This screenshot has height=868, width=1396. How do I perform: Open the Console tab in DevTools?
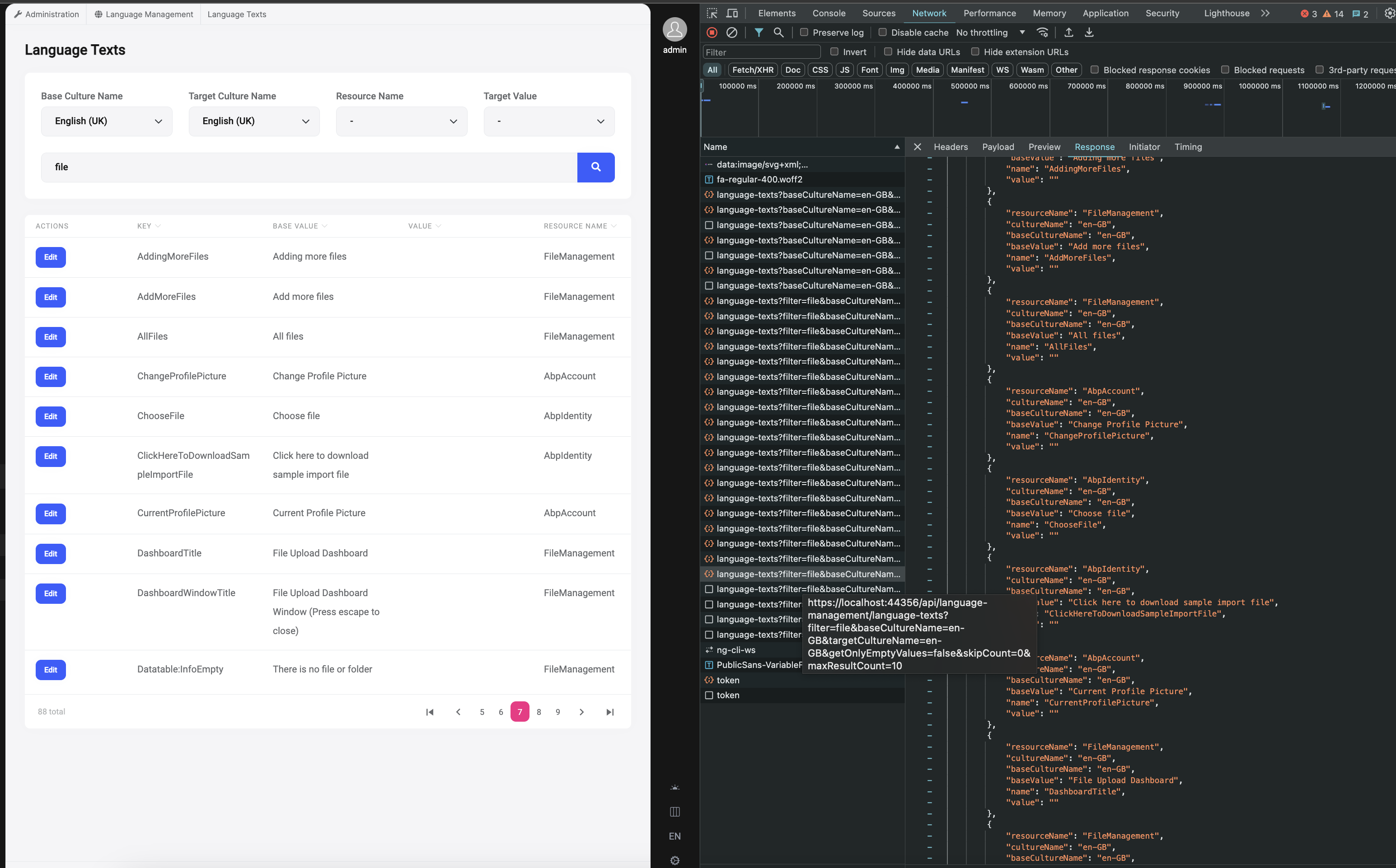coord(829,13)
